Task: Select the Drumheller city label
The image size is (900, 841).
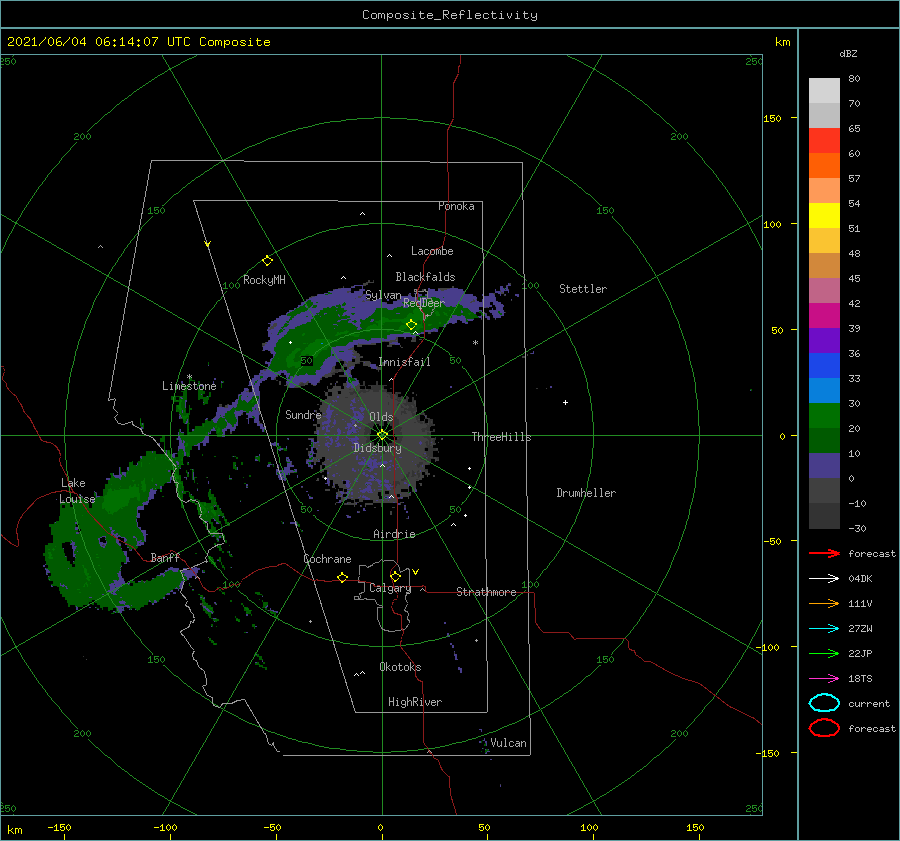Action: pyautogui.click(x=586, y=493)
